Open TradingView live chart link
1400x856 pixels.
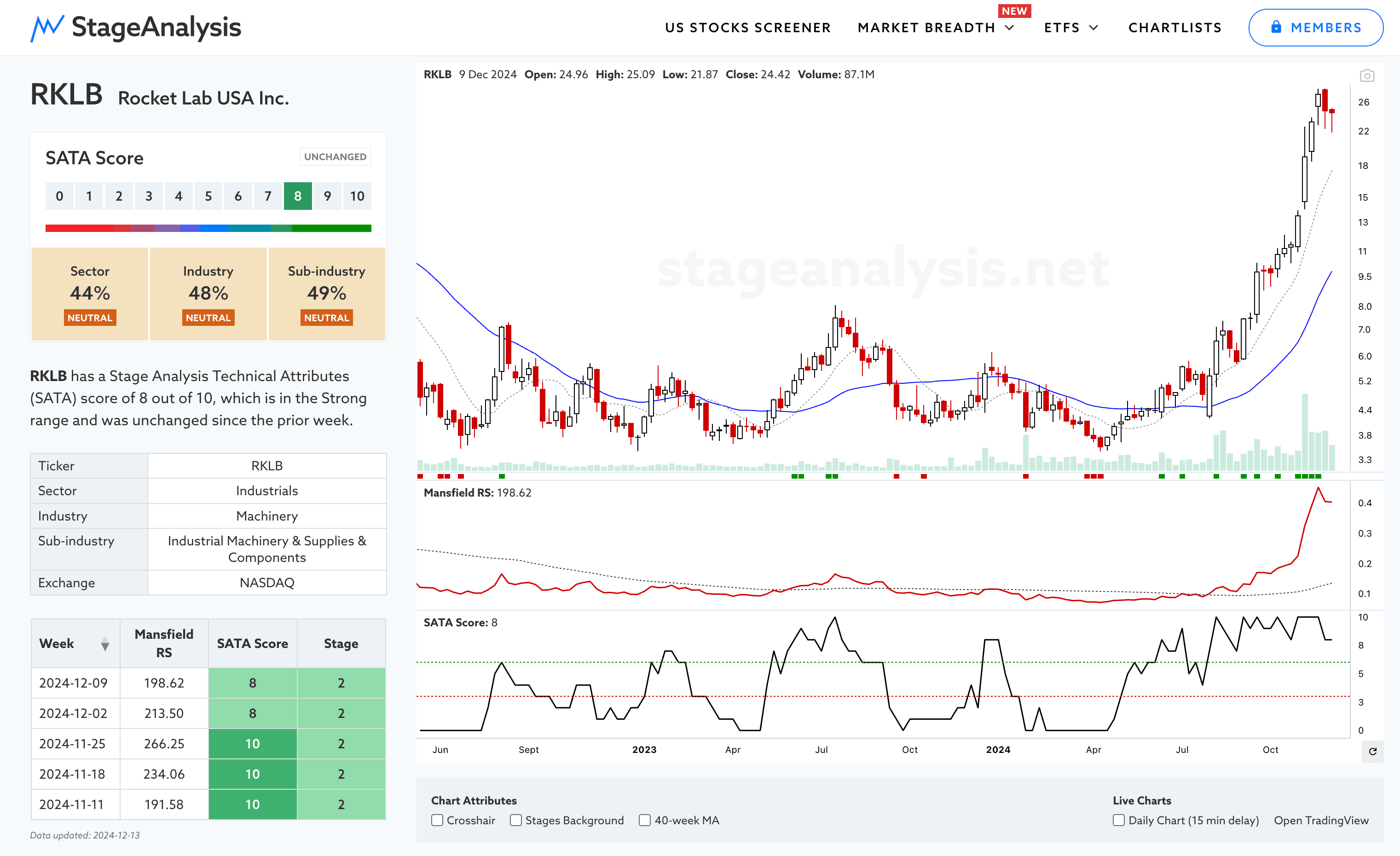point(1321,820)
